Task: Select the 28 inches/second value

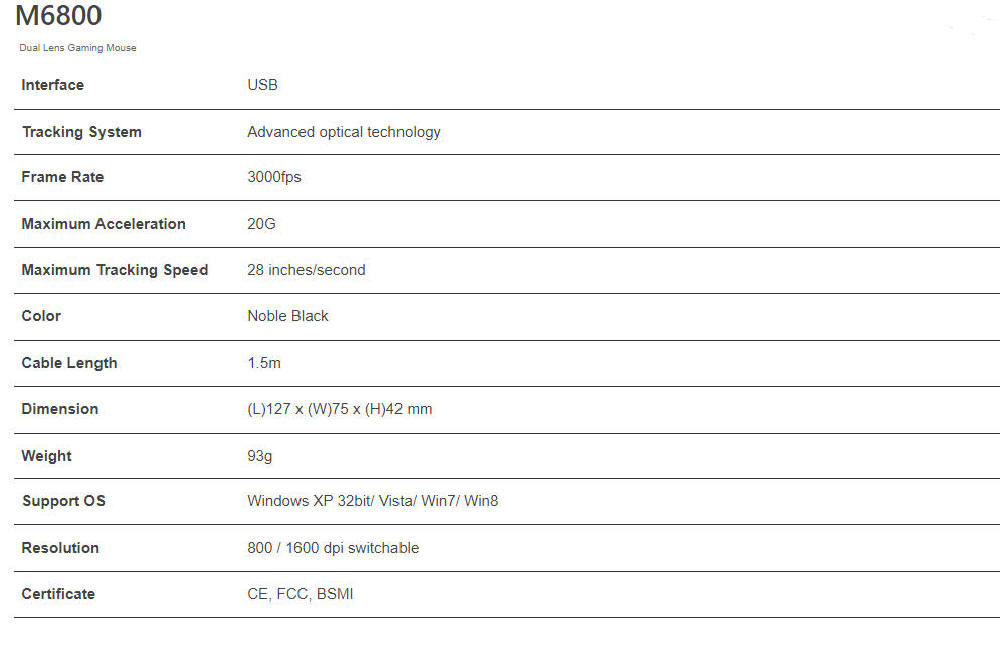Action: coord(306,270)
